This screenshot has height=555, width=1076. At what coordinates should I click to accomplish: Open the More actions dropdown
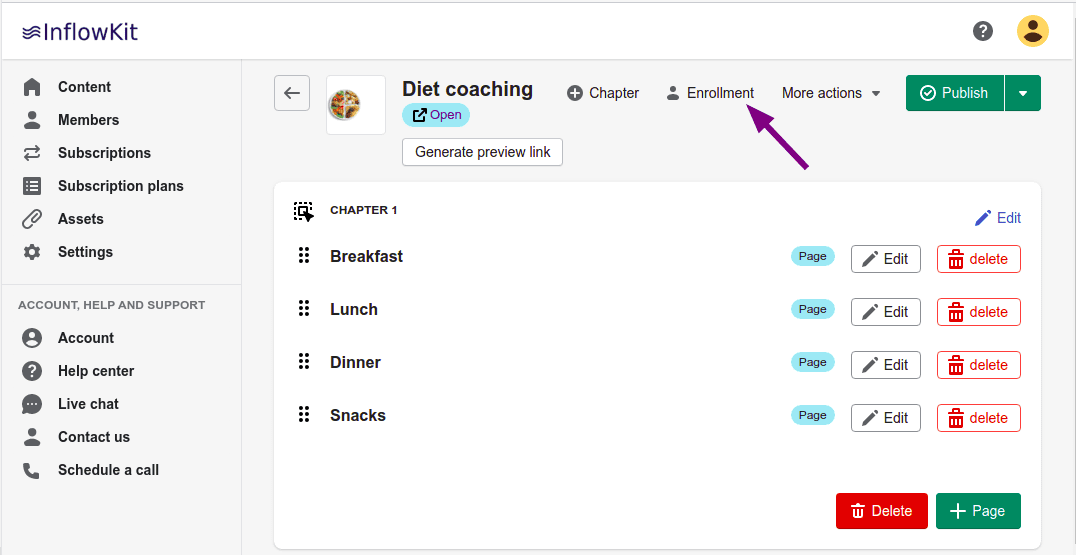831,93
